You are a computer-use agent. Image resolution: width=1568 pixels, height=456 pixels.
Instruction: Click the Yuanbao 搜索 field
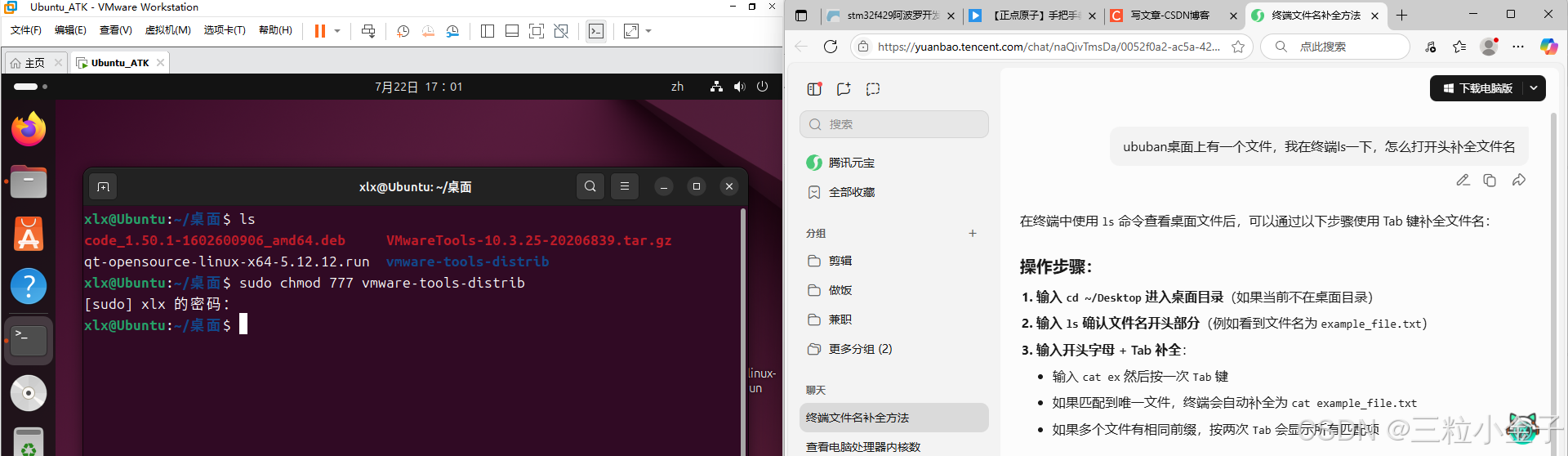pos(894,124)
